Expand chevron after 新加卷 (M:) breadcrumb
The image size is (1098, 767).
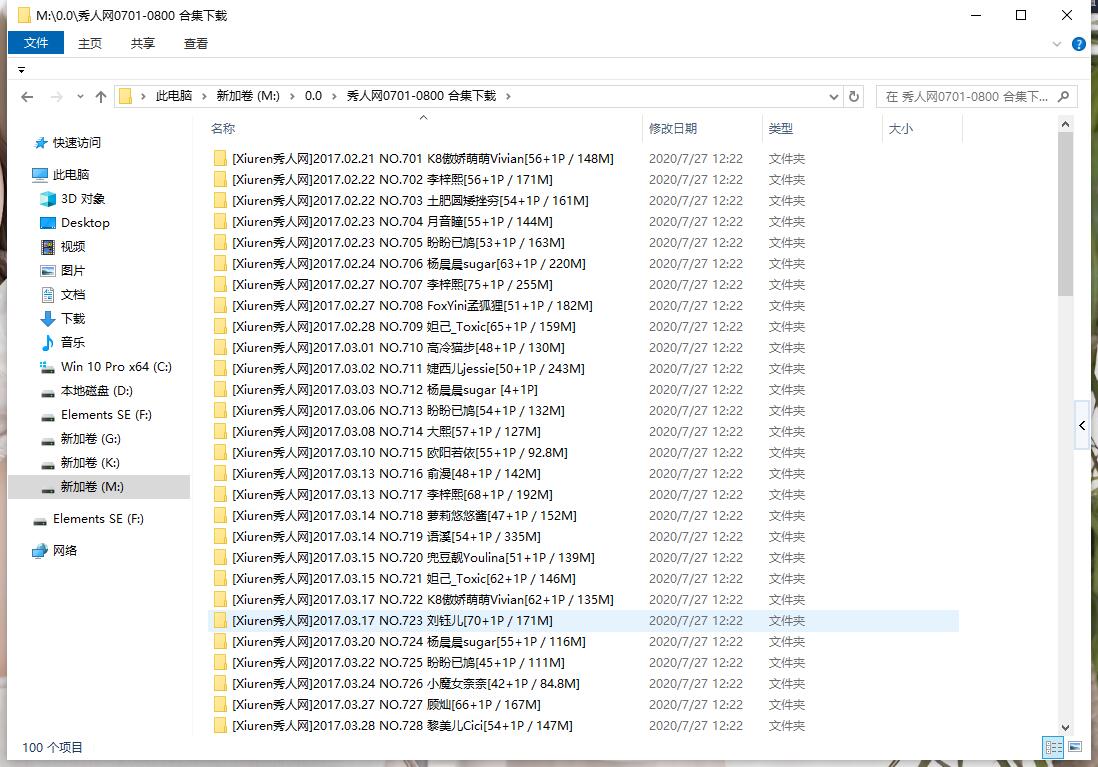pyautogui.click(x=292, y=97)
